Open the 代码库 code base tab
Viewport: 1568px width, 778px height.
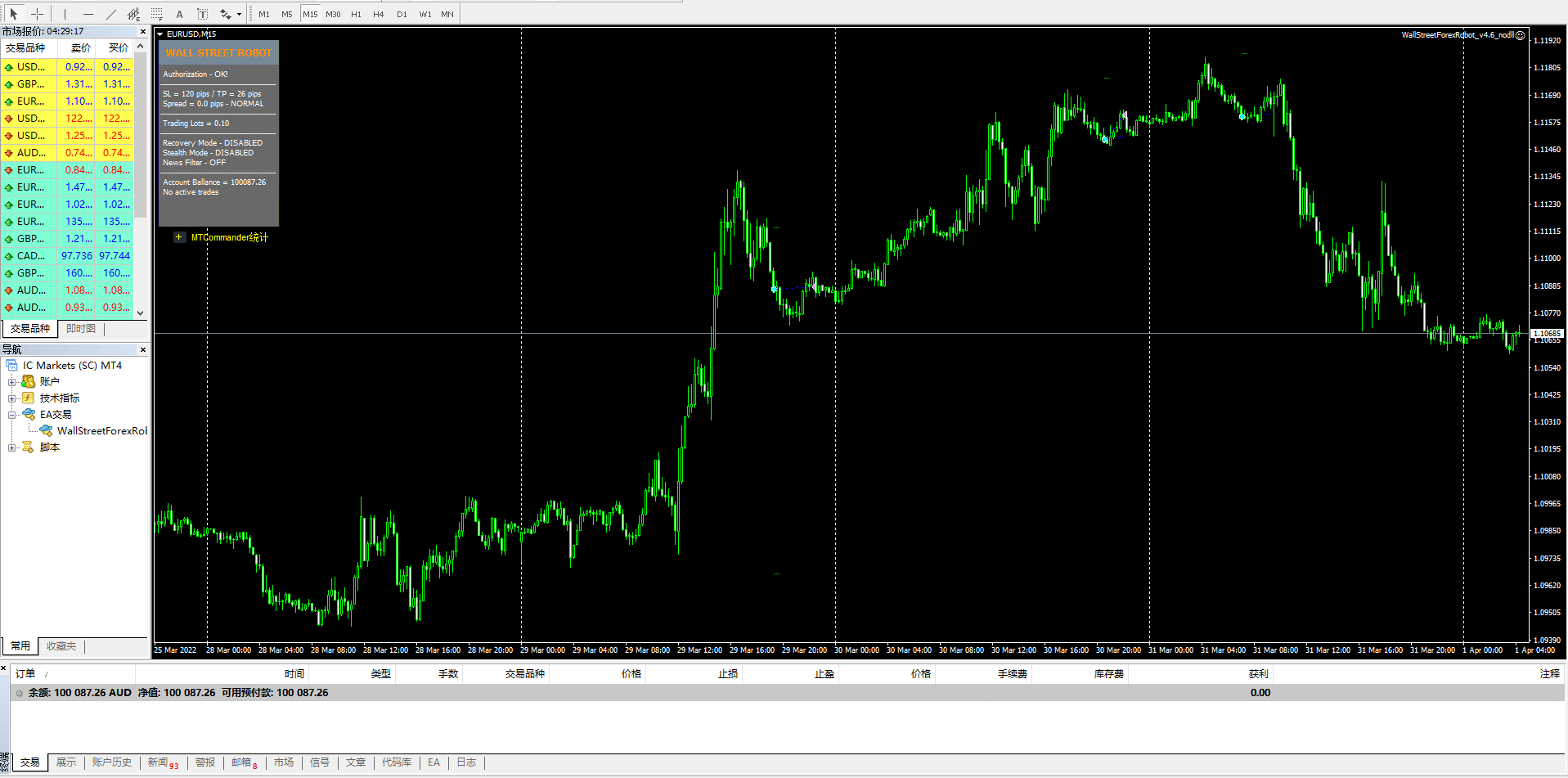[397, 762]
